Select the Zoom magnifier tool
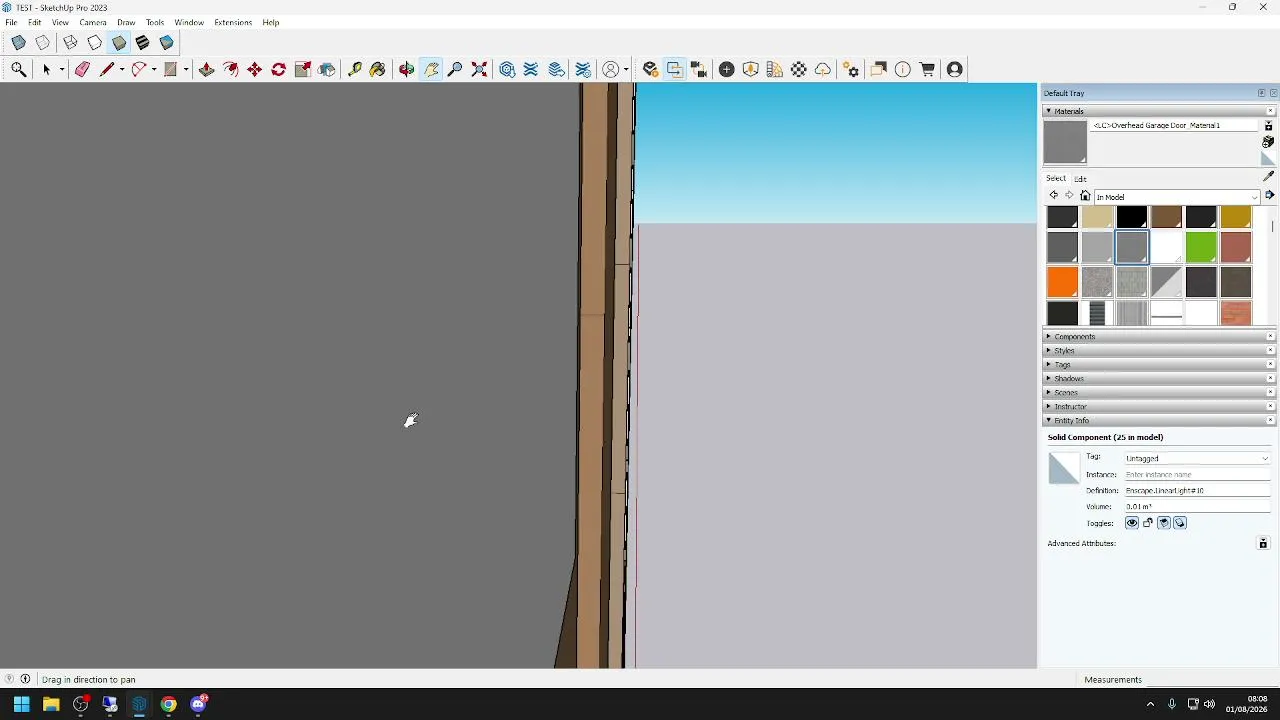 (455, 69)
